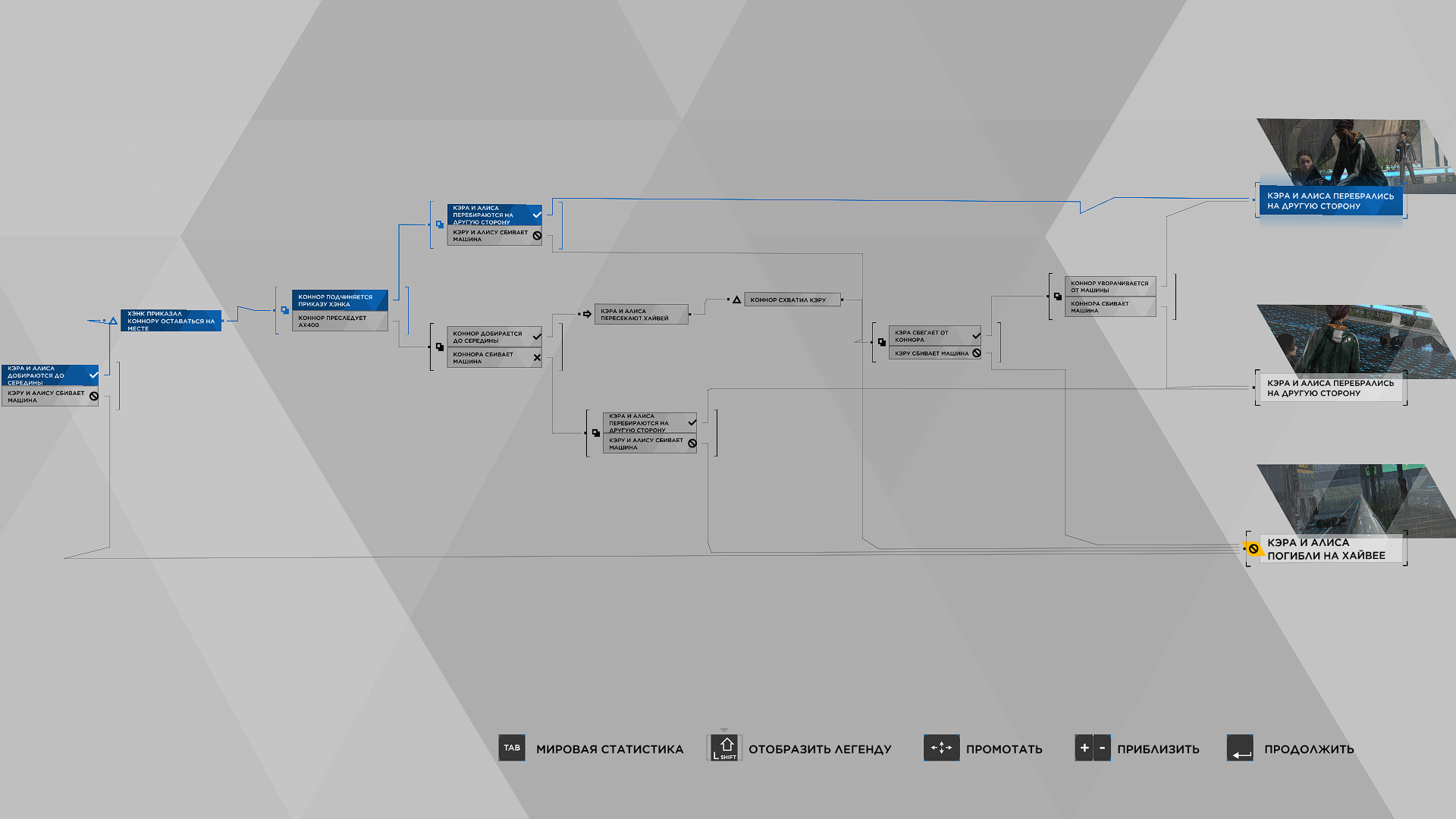Select node КЭРА И АЛИСА ДОБИРАЮТСЯ ДО СЕРЕДИНЫ
The width and height of the screenshot is (1456, 819).
pos(50,375)
